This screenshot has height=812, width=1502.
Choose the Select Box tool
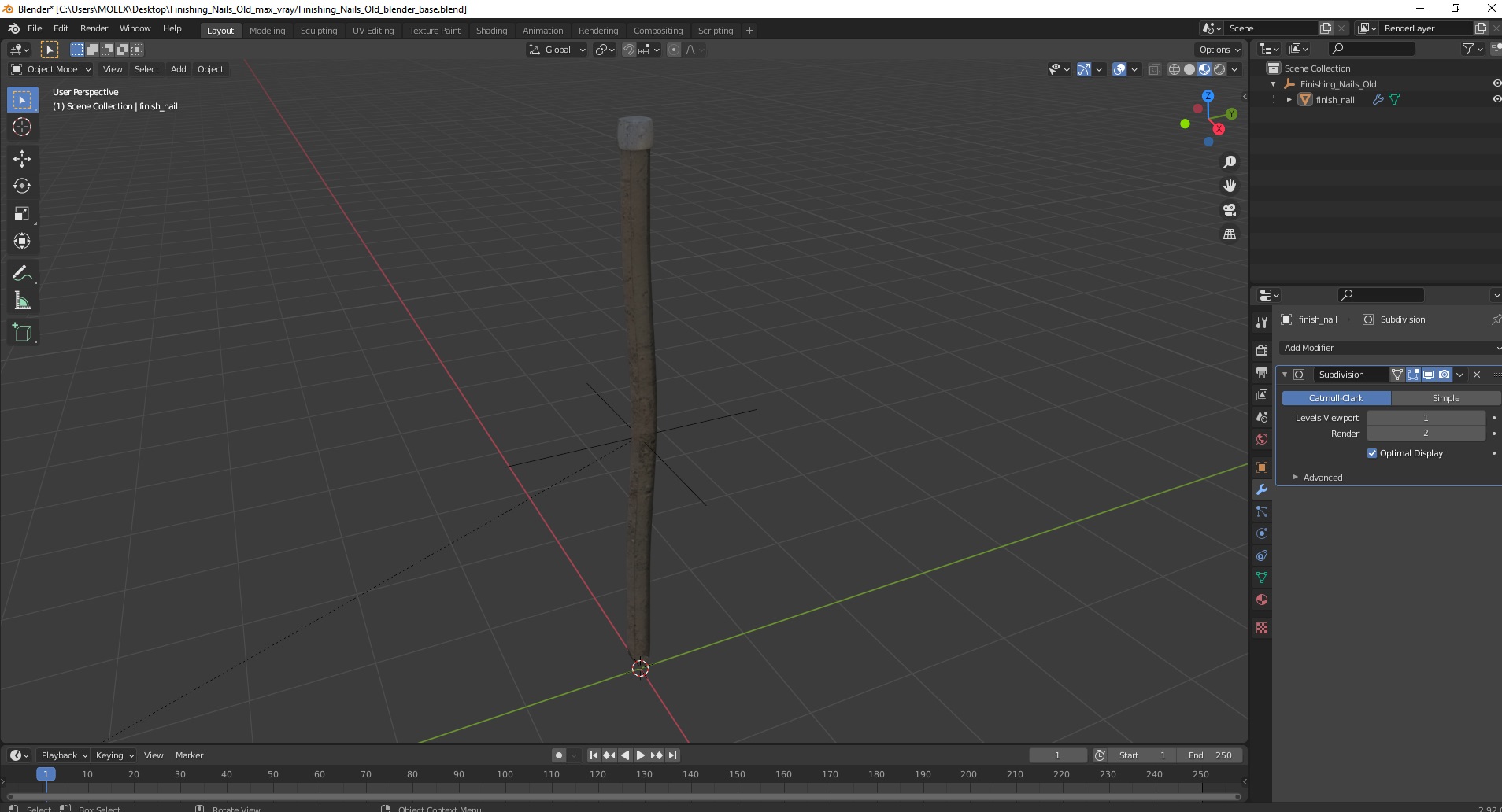[x=22, y=100]
